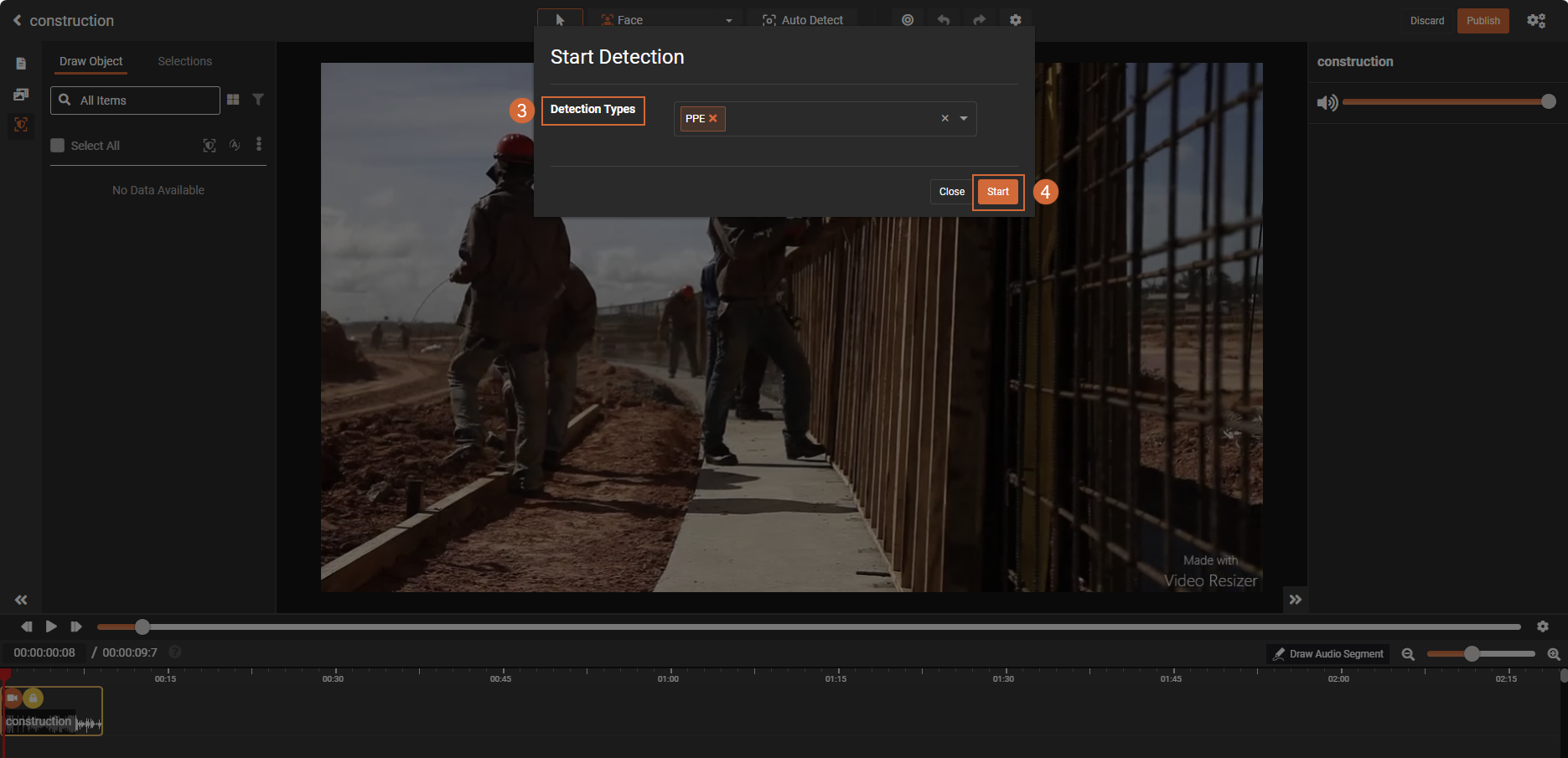Click the Start detection button

click(x=997, y=192)
